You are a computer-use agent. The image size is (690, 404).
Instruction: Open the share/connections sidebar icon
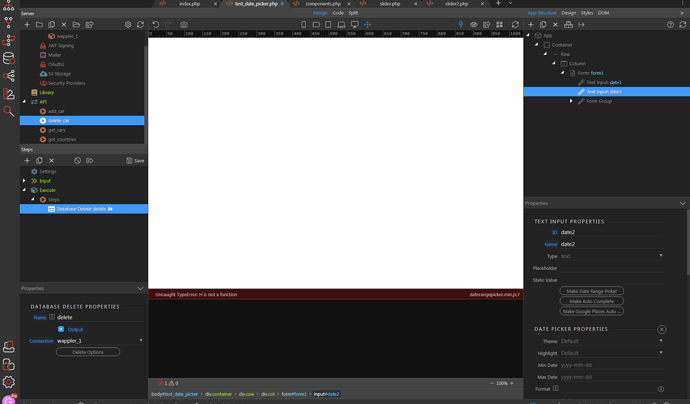click(x=8, y=76)
